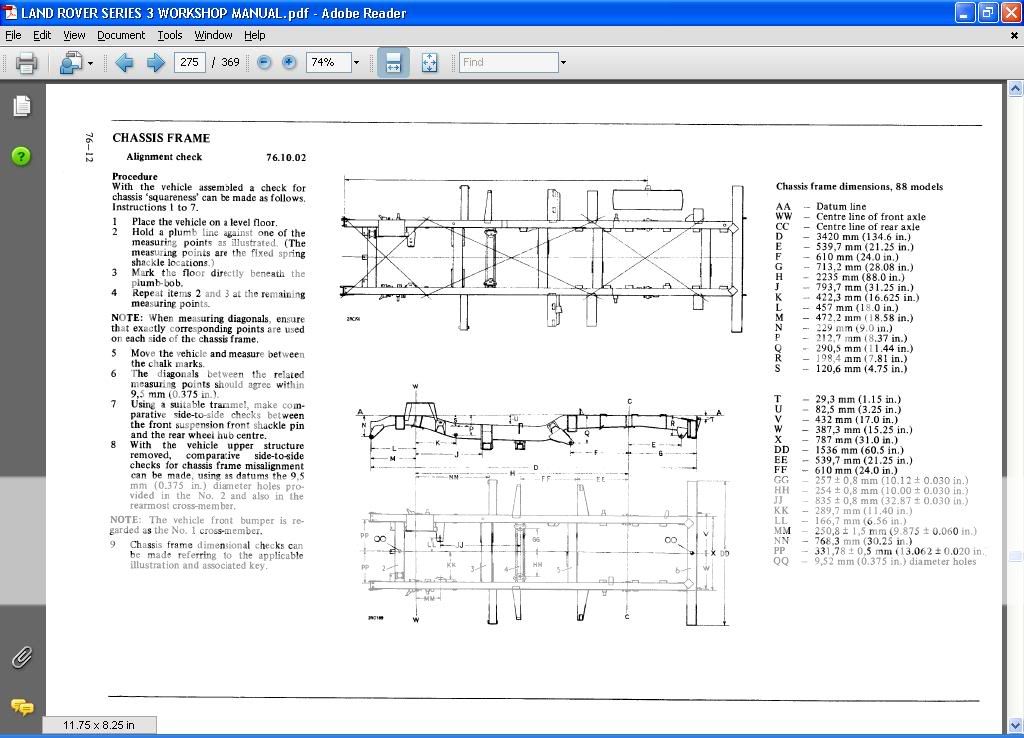Screen dimensions: 1024x738
Task: Go to previous page arrow
Action: coord(124,63)
